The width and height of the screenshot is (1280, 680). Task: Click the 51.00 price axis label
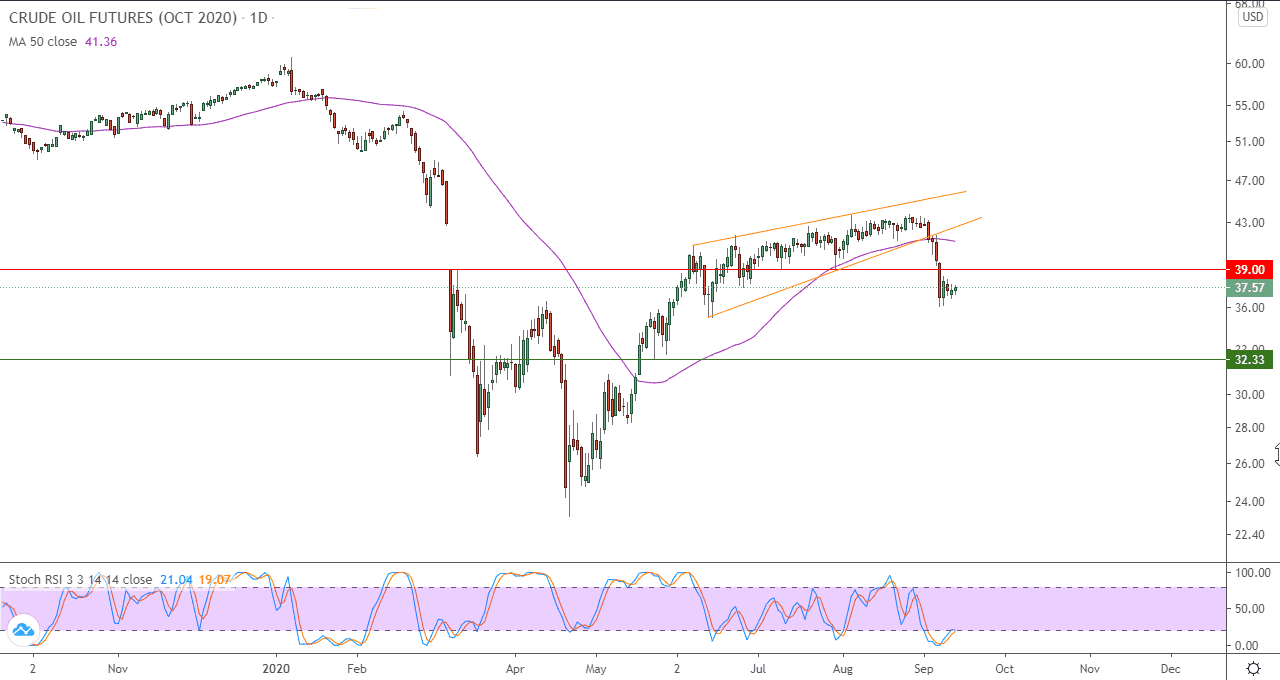pos(1250,142)
